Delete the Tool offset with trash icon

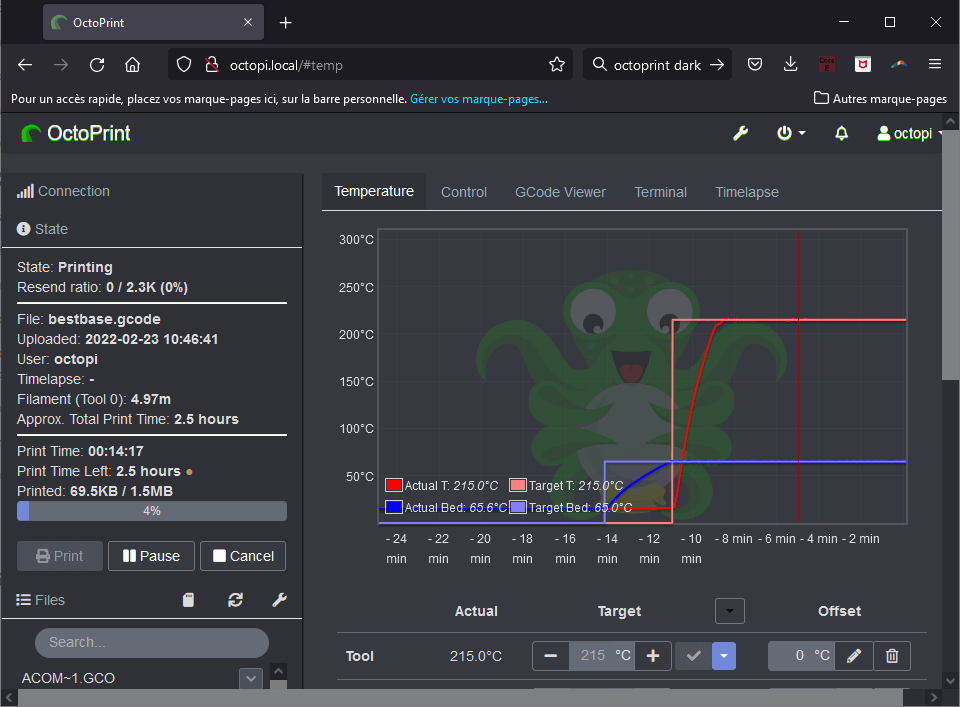click(x=892, y=656)
